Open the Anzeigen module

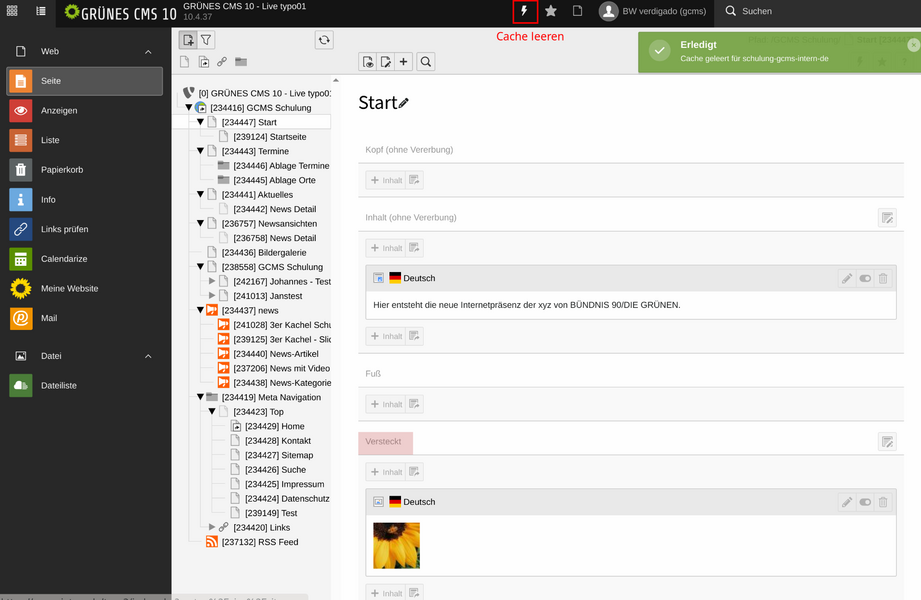[x=85, y=110]
